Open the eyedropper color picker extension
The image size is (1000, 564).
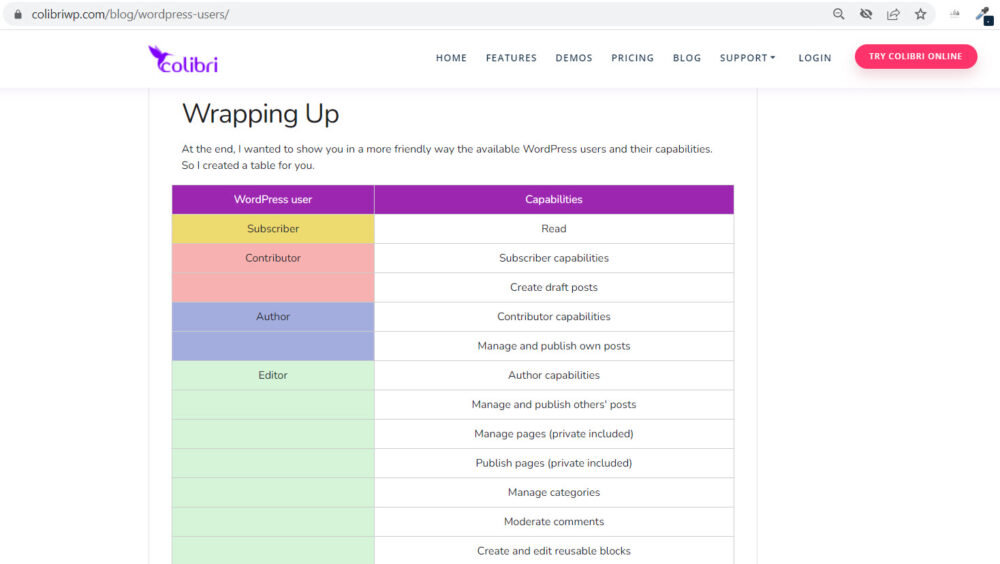tap(983, 14)
